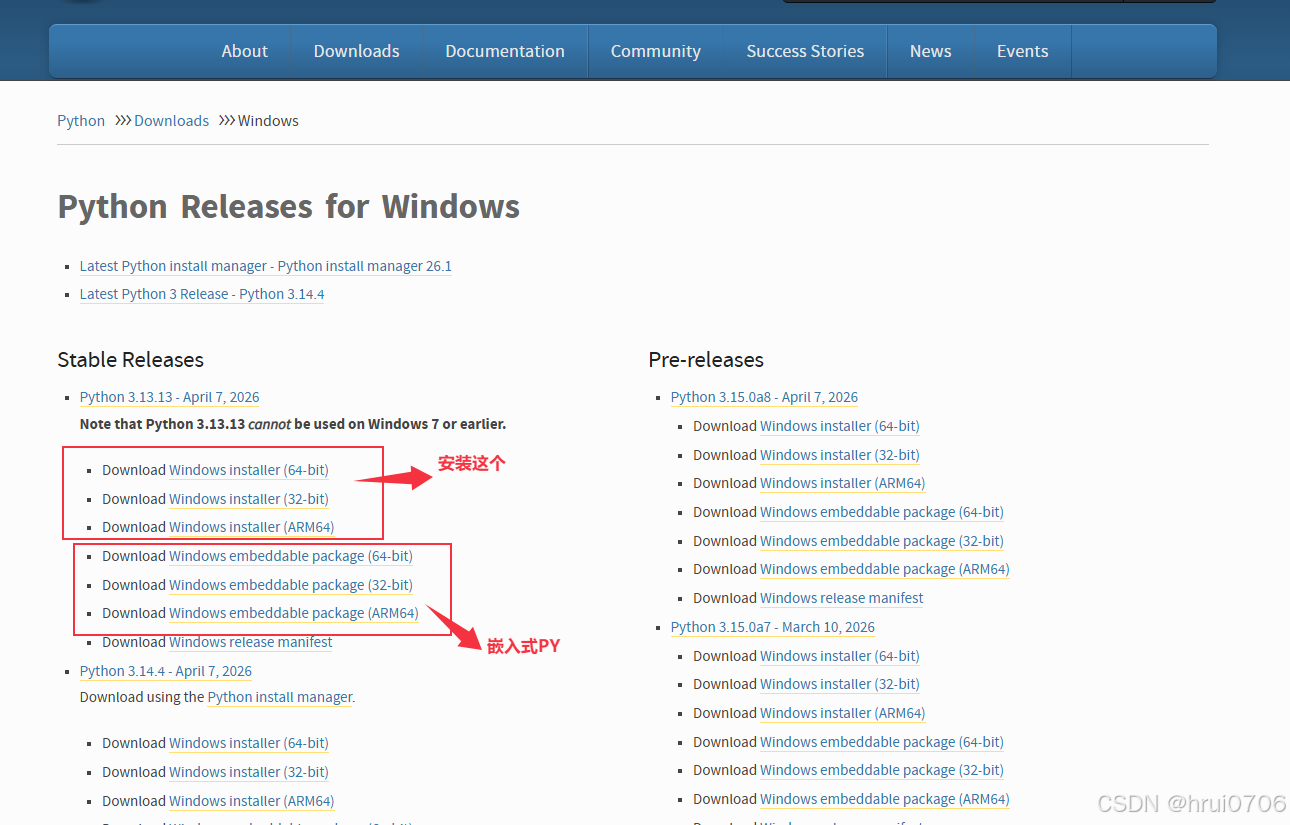This screenshot has width=1290, height=825.
Task: Open the Community navigation item
Action: pyautogui.click(x=656, y=51)
